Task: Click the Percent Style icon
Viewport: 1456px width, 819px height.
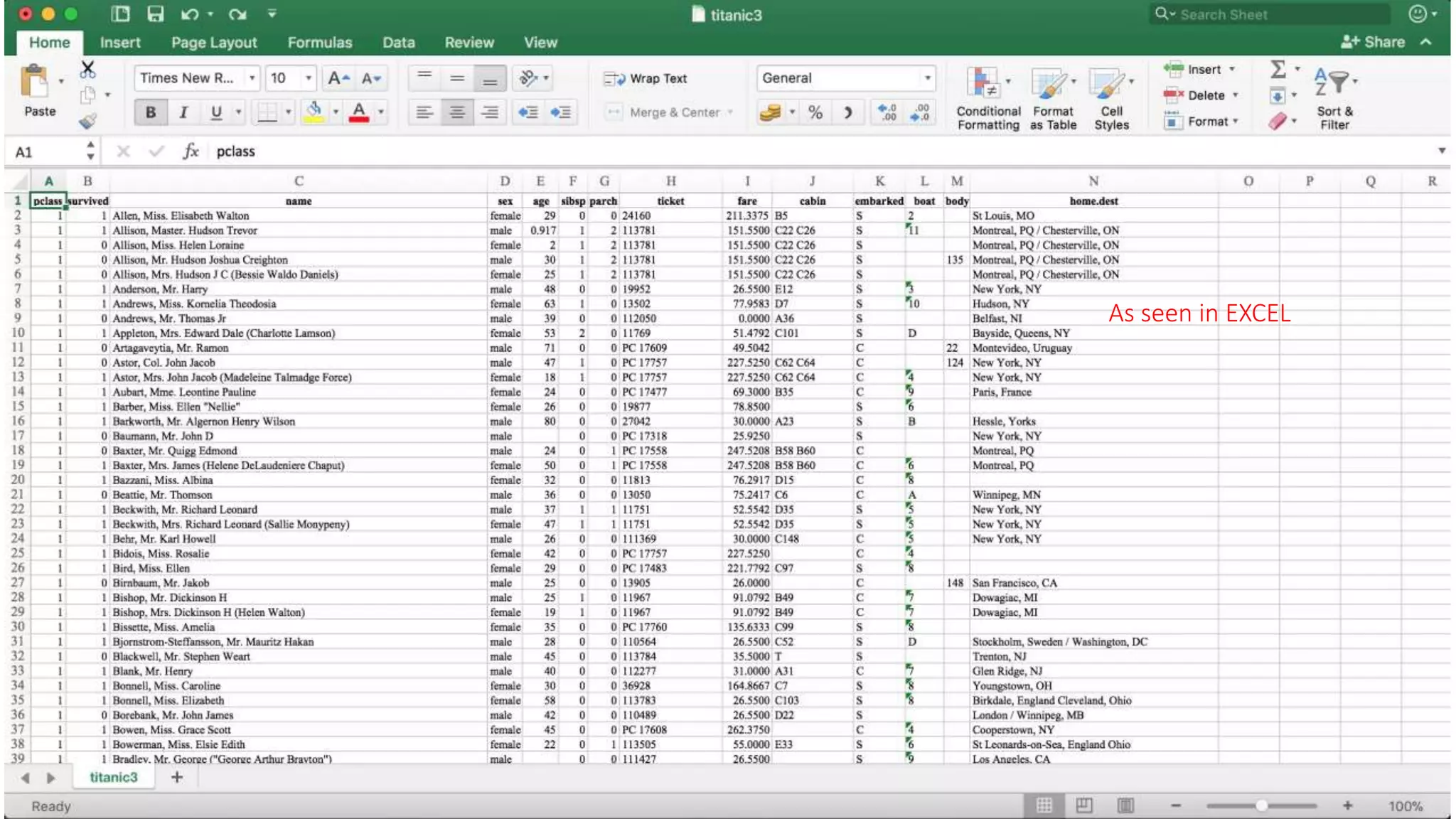Action: (x=815, y=112)
